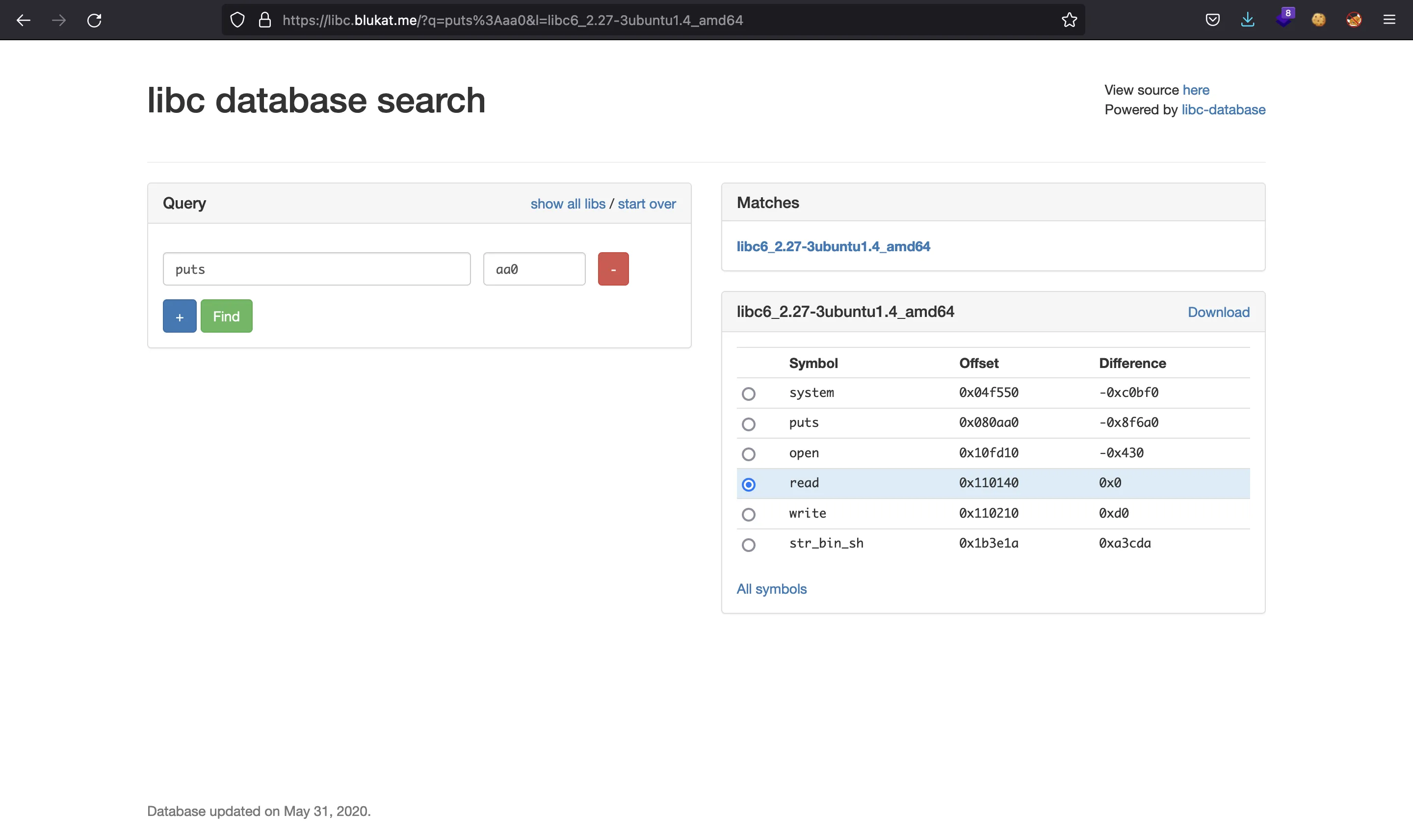The height and width of the screenshot is (840, 1413).
Task: Open the browser hamburger menu
Action: (x=1389, y=21)
